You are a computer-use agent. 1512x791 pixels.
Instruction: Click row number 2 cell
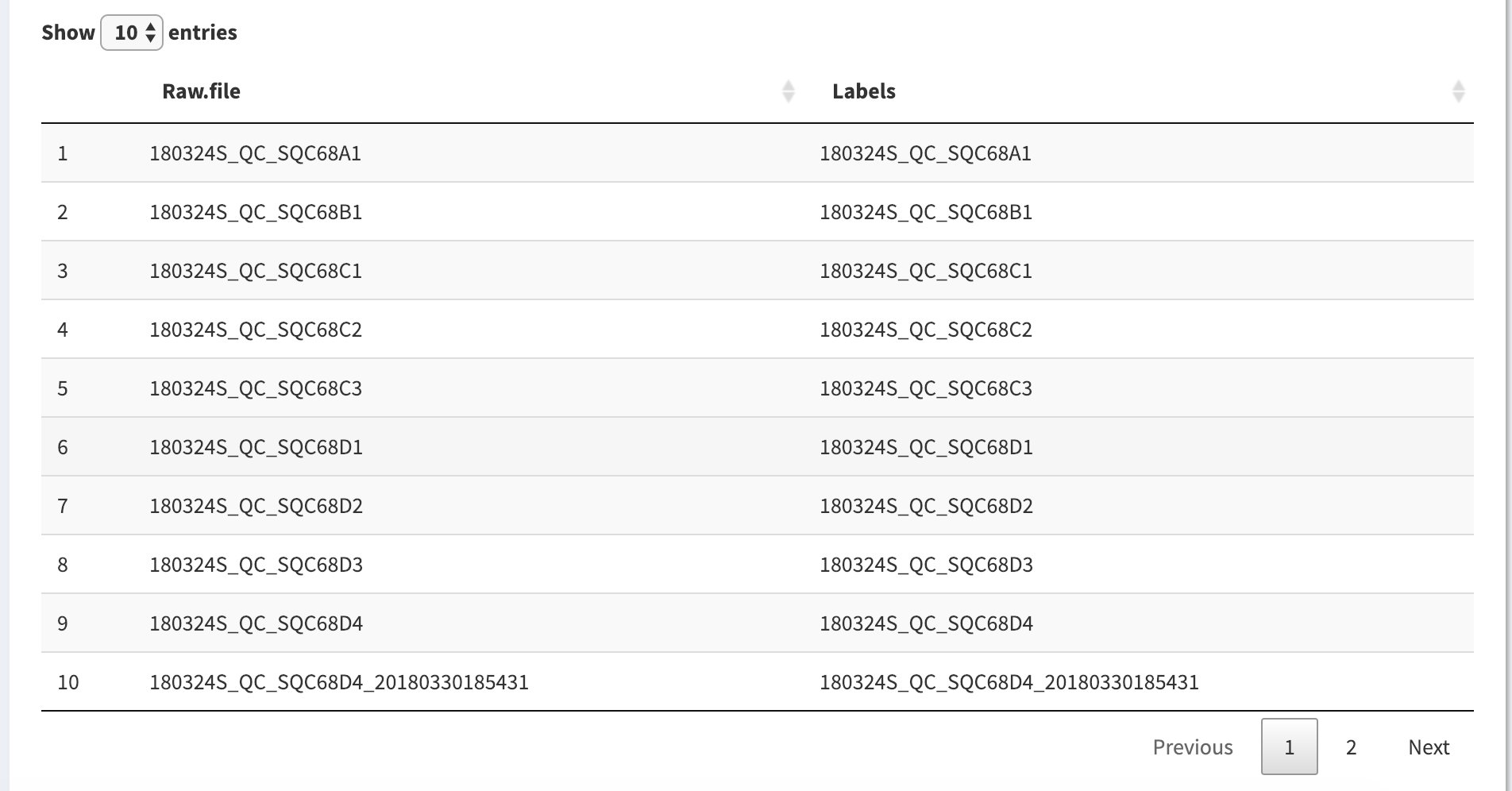point(63,212)
